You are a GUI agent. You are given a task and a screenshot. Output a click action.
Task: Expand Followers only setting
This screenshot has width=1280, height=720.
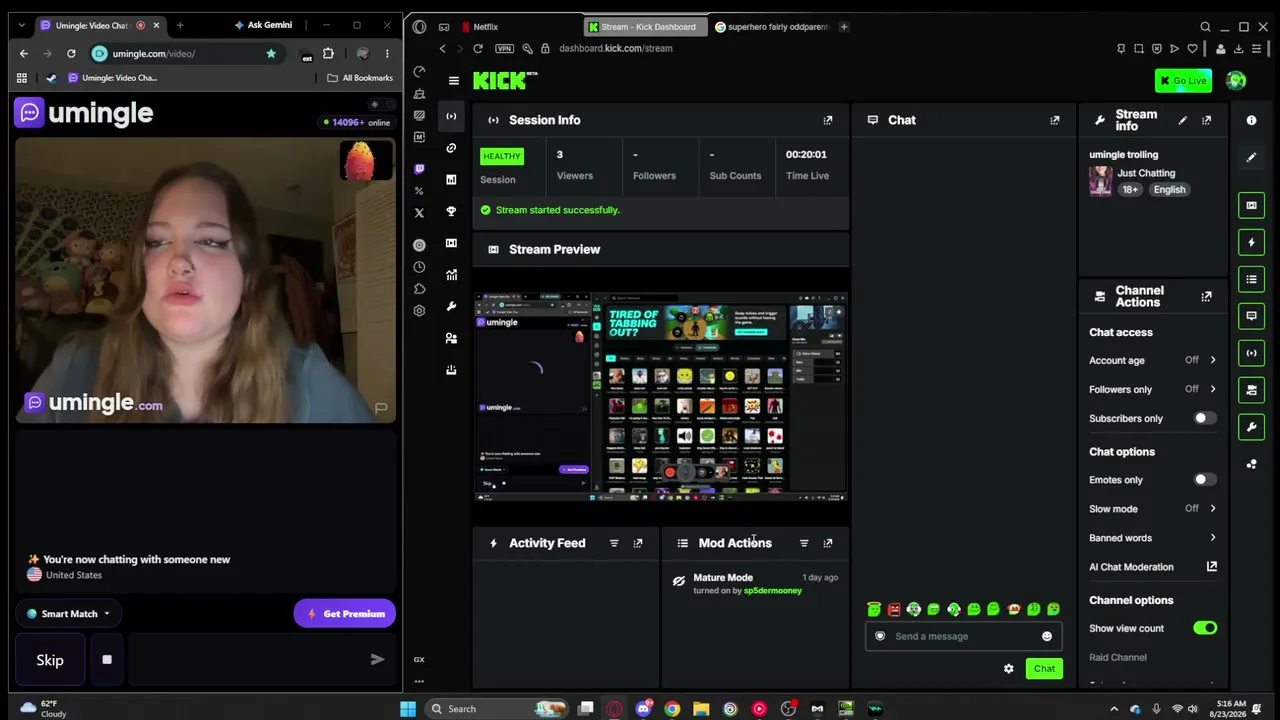click(1213, 389)
